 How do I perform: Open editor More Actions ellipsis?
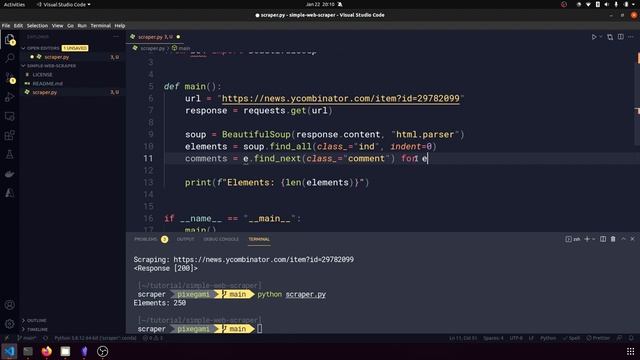[x=631, y=37]
